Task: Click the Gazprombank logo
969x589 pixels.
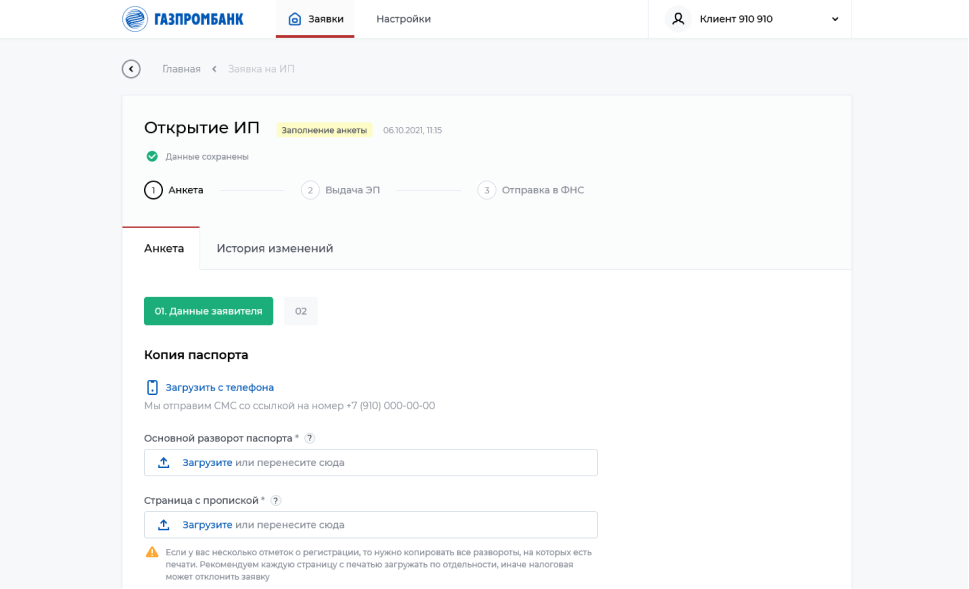Action: [x=183, y=19]
